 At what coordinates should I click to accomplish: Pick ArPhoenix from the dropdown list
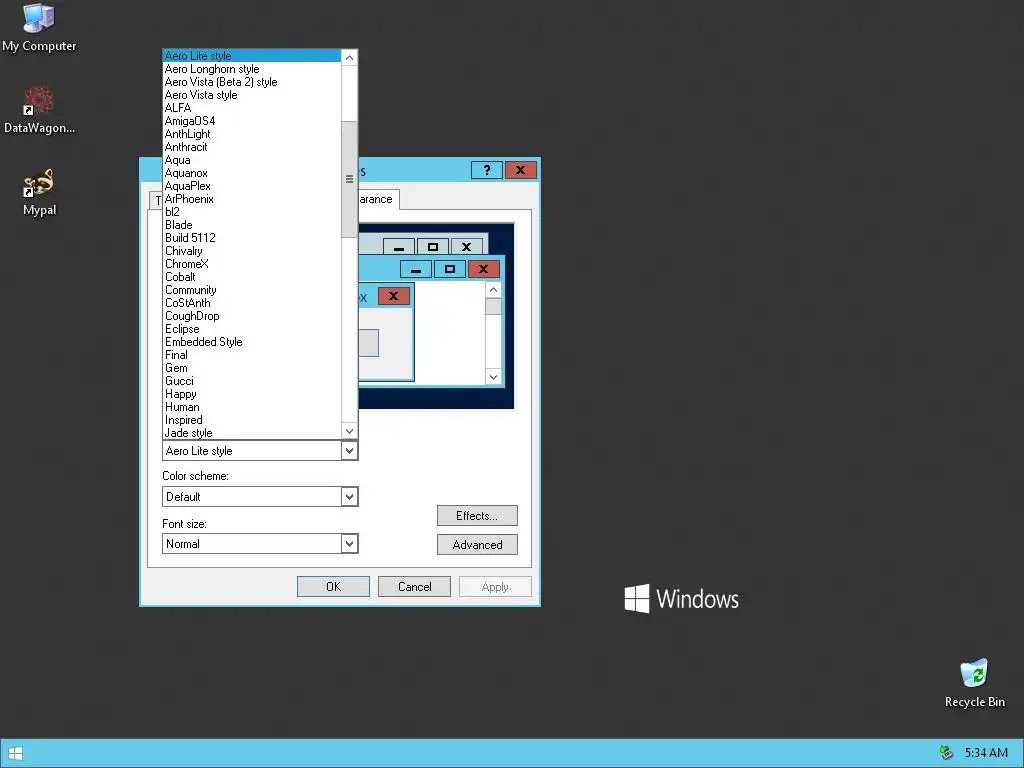point(251,200)
